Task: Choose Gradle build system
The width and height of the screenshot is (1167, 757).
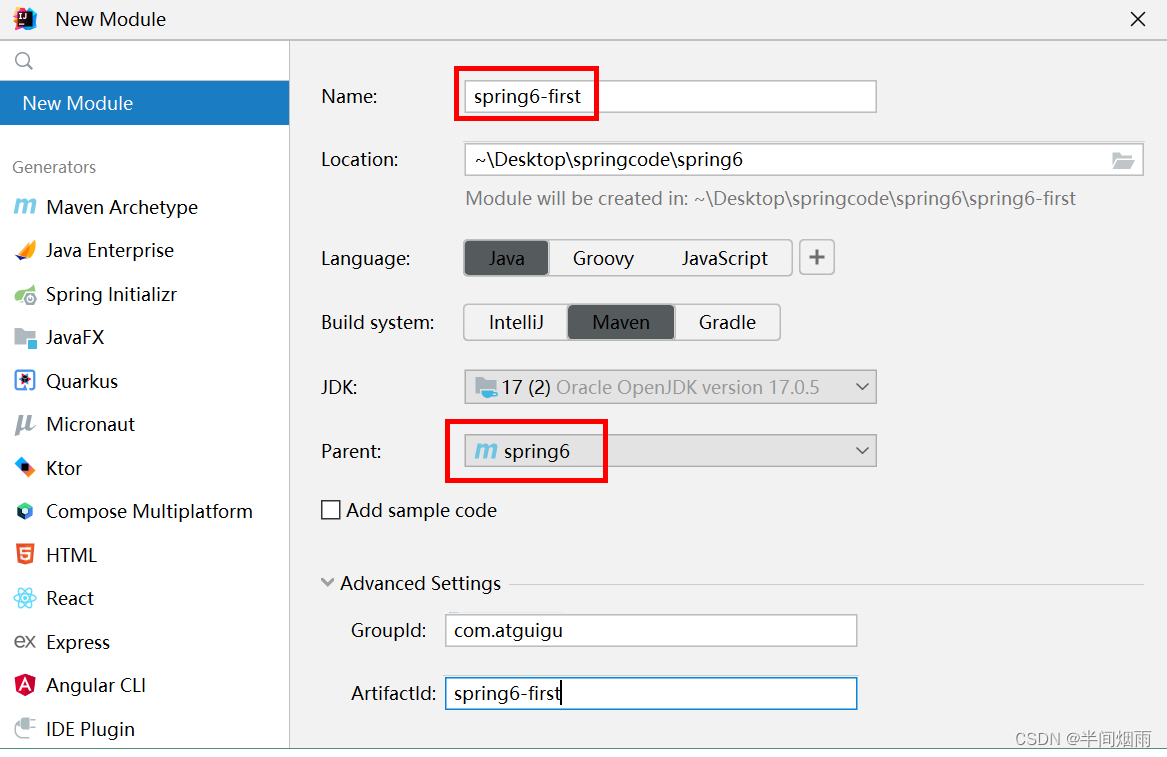Action: (727, 322)
